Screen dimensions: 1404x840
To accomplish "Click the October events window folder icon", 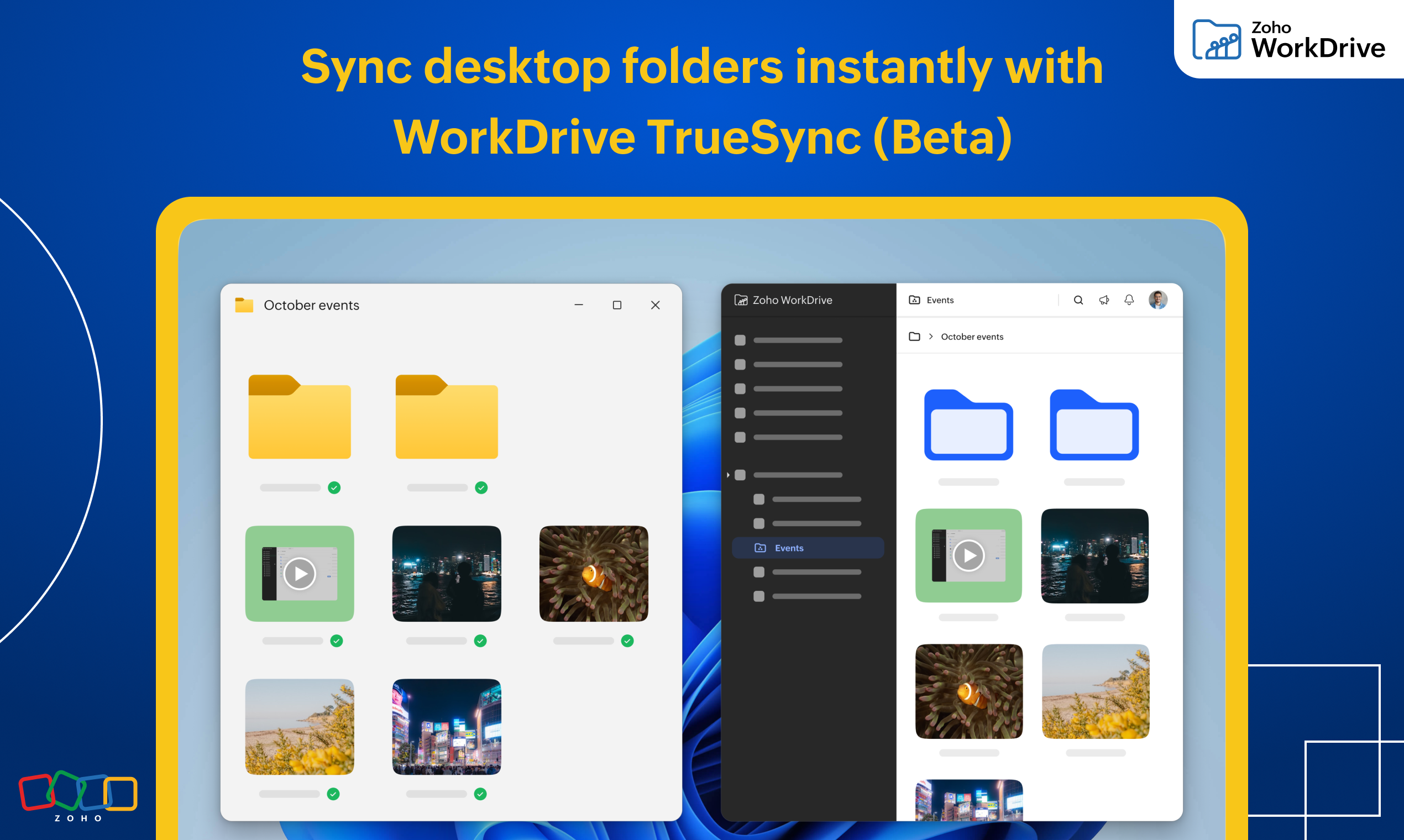I will [244, 305].
